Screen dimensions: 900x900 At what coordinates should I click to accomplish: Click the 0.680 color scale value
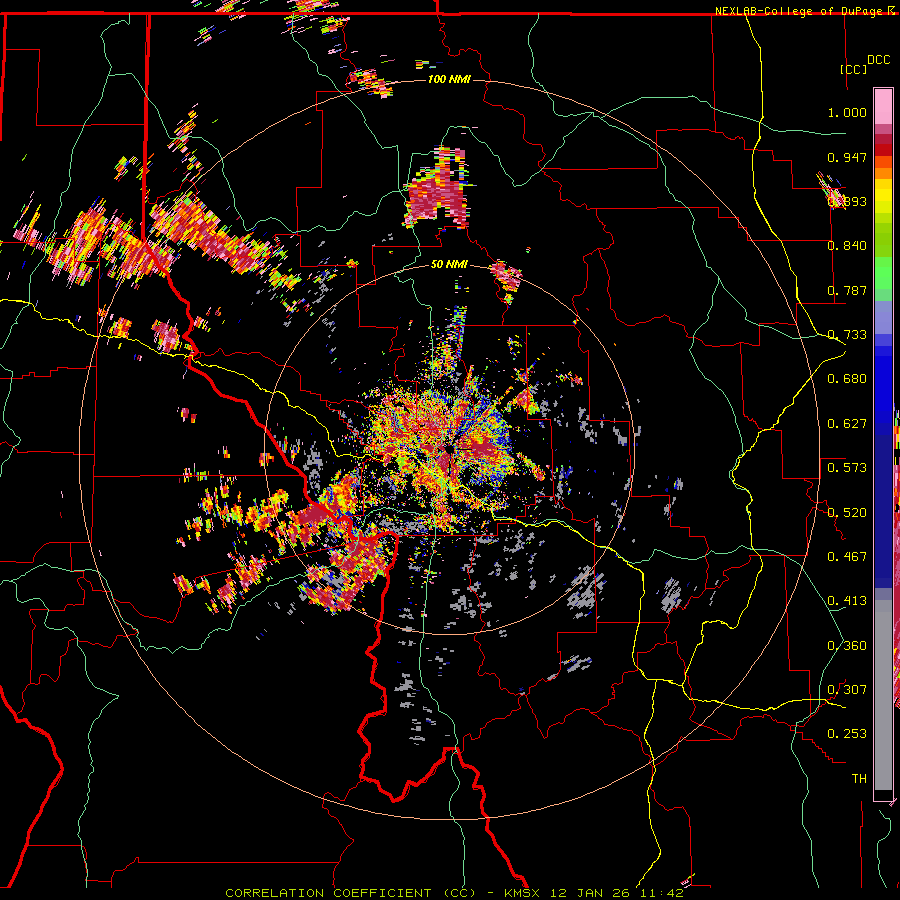[847, 379]
